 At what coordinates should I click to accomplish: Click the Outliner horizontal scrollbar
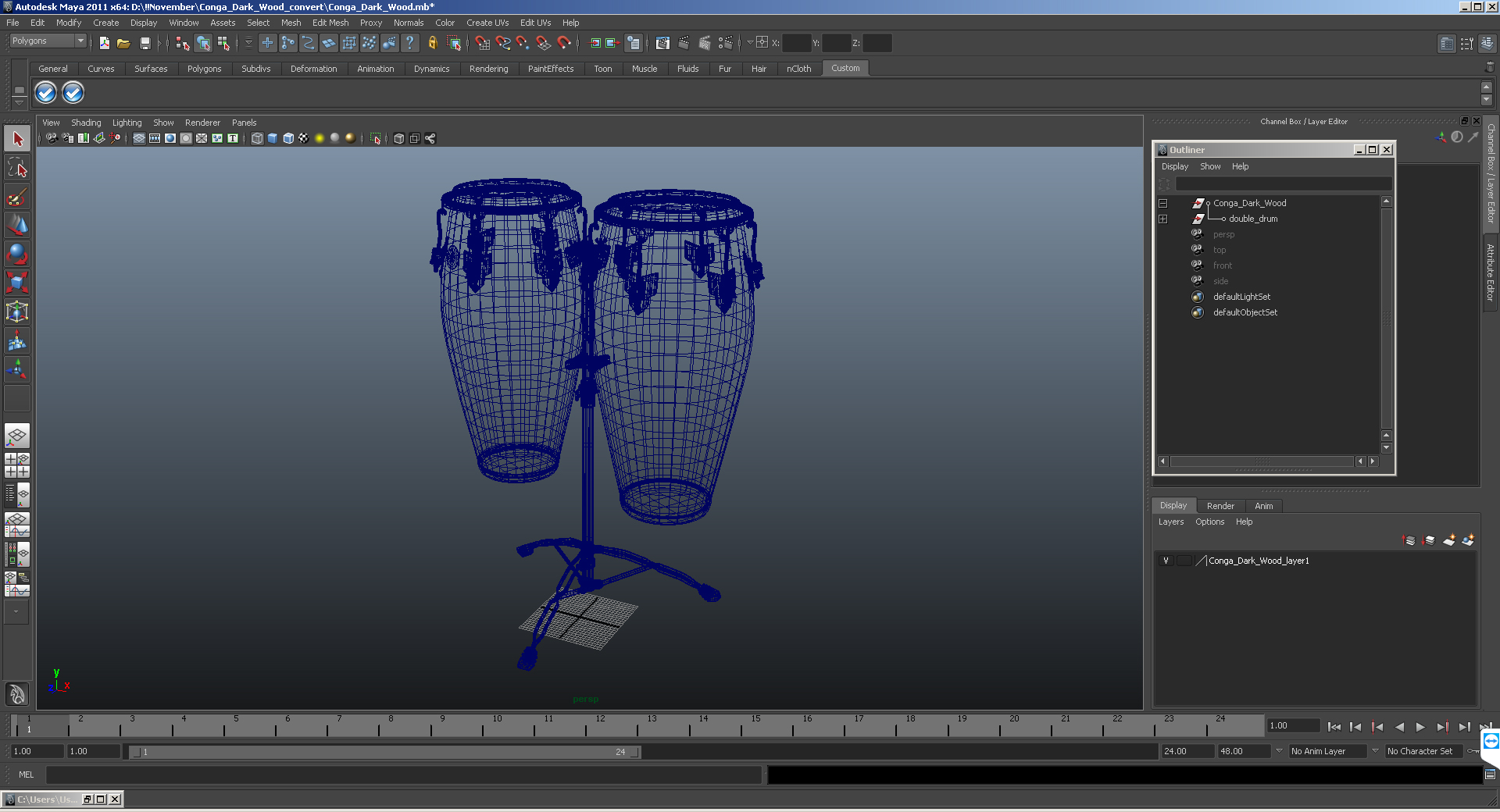pos(1261,461)
